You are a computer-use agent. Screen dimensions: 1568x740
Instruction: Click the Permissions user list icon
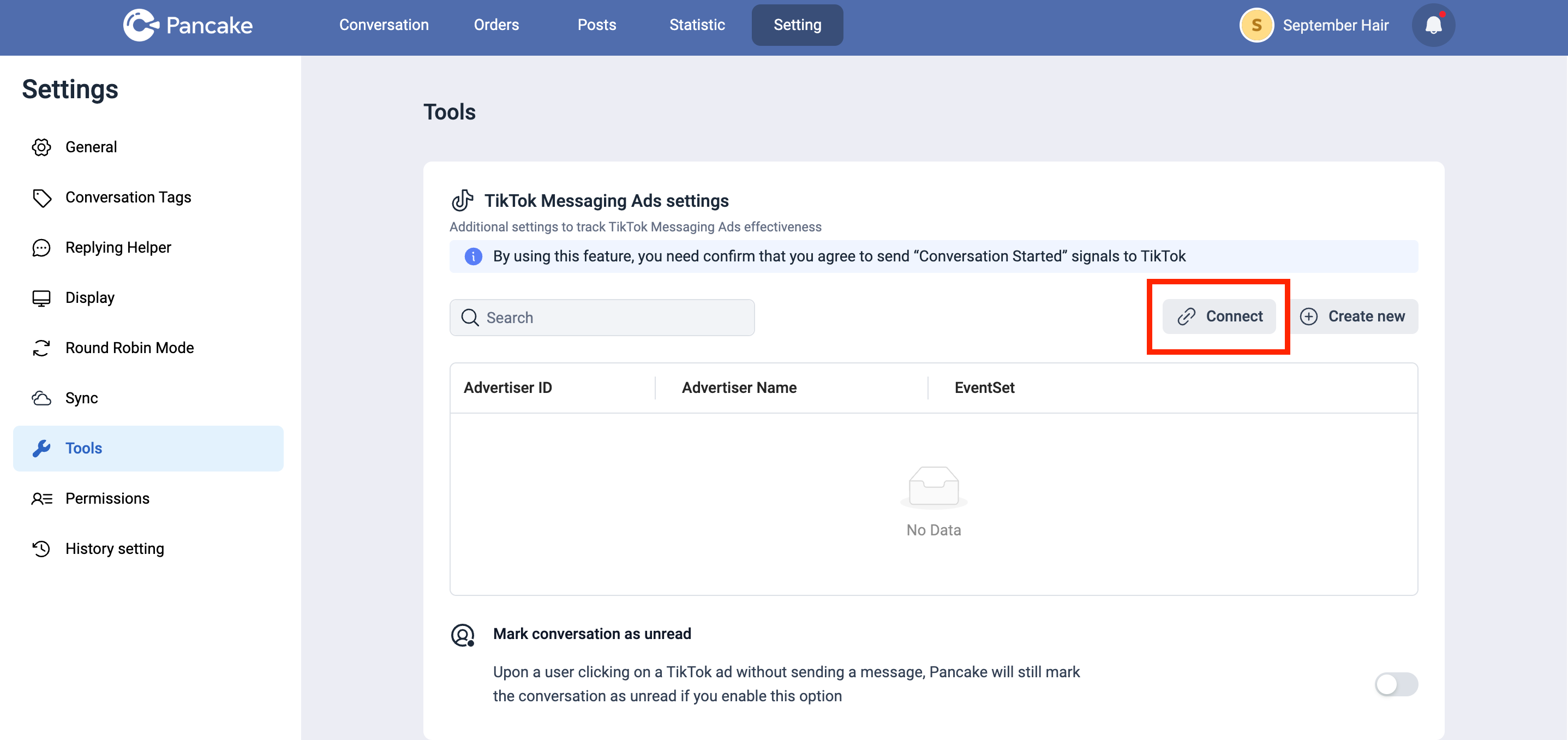click(41, 498)
